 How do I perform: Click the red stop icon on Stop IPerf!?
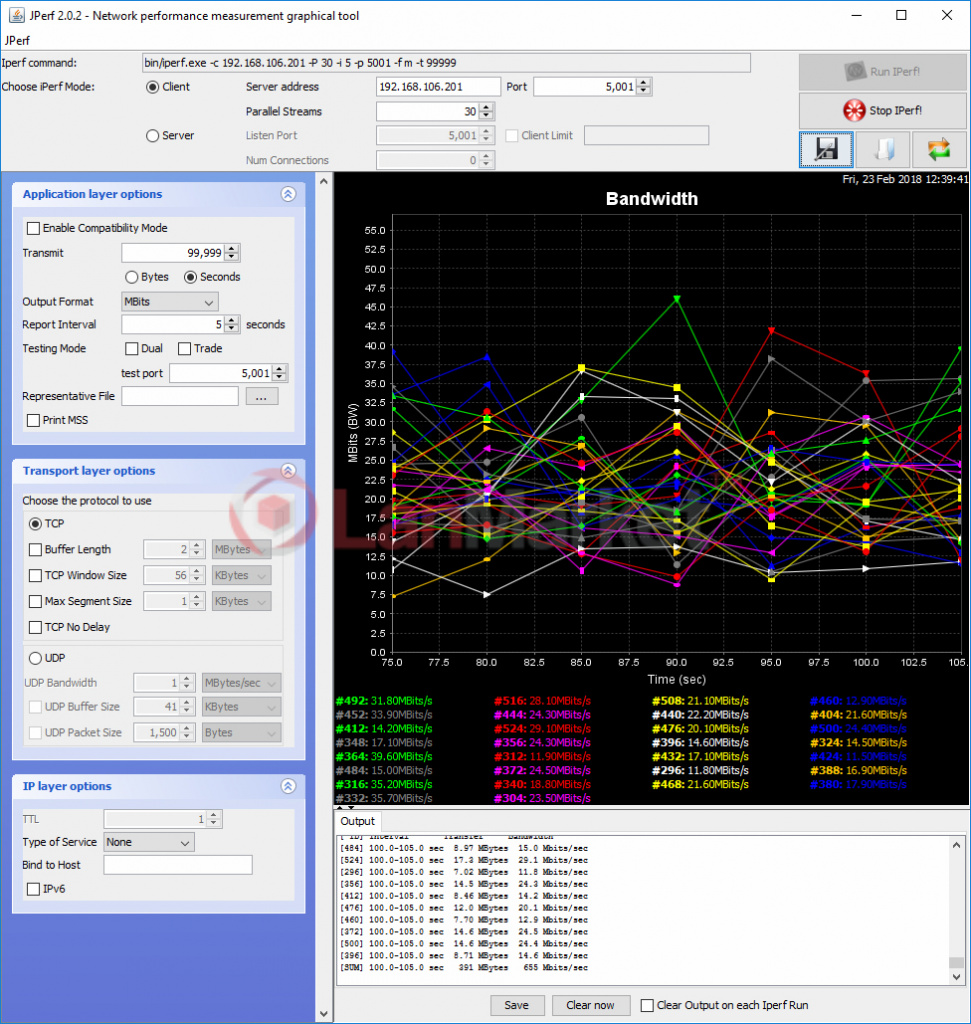pos(852,111)
